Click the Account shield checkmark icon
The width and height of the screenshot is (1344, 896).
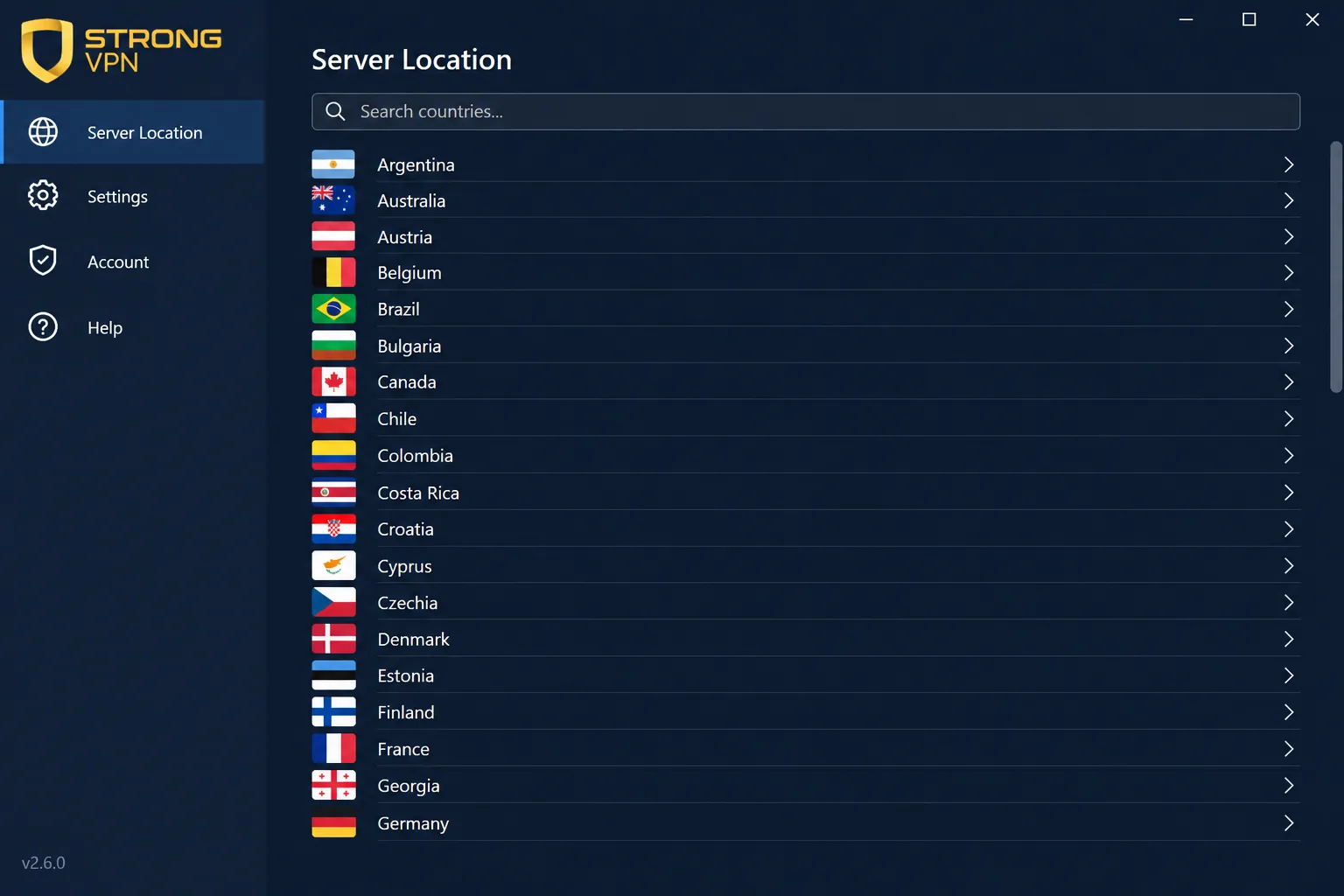point(43,261)
